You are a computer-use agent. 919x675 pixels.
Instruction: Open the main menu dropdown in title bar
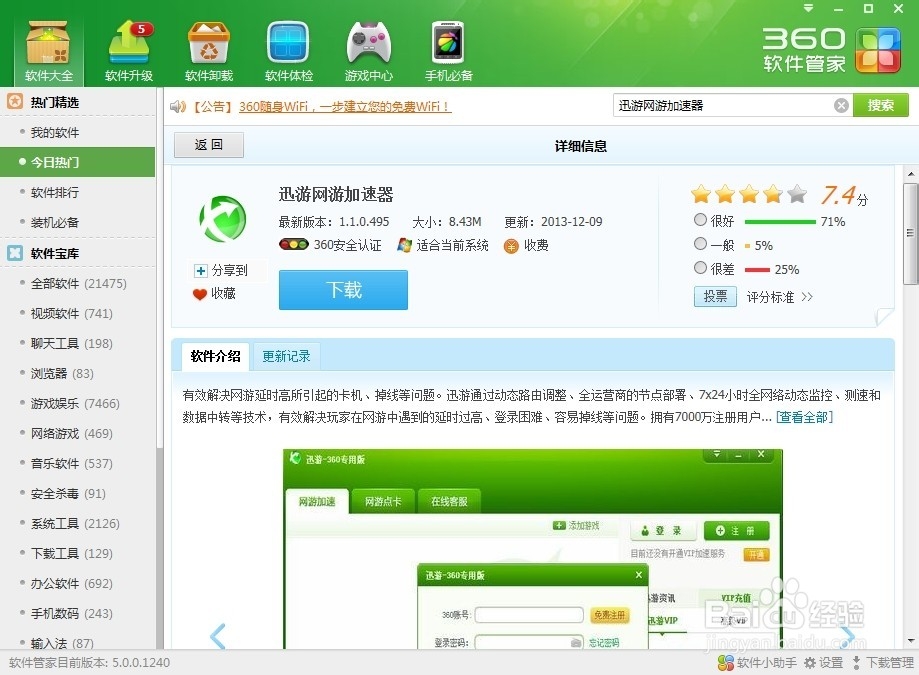tap(809, 8)
